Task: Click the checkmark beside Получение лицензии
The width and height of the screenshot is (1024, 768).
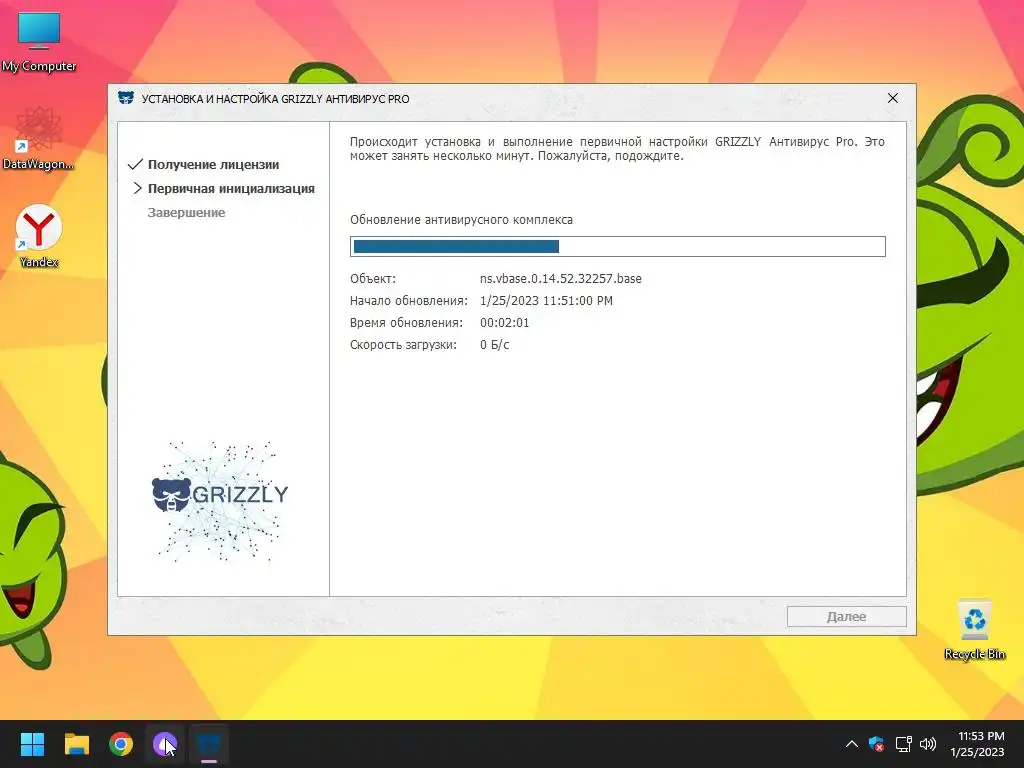Action: 135,165
